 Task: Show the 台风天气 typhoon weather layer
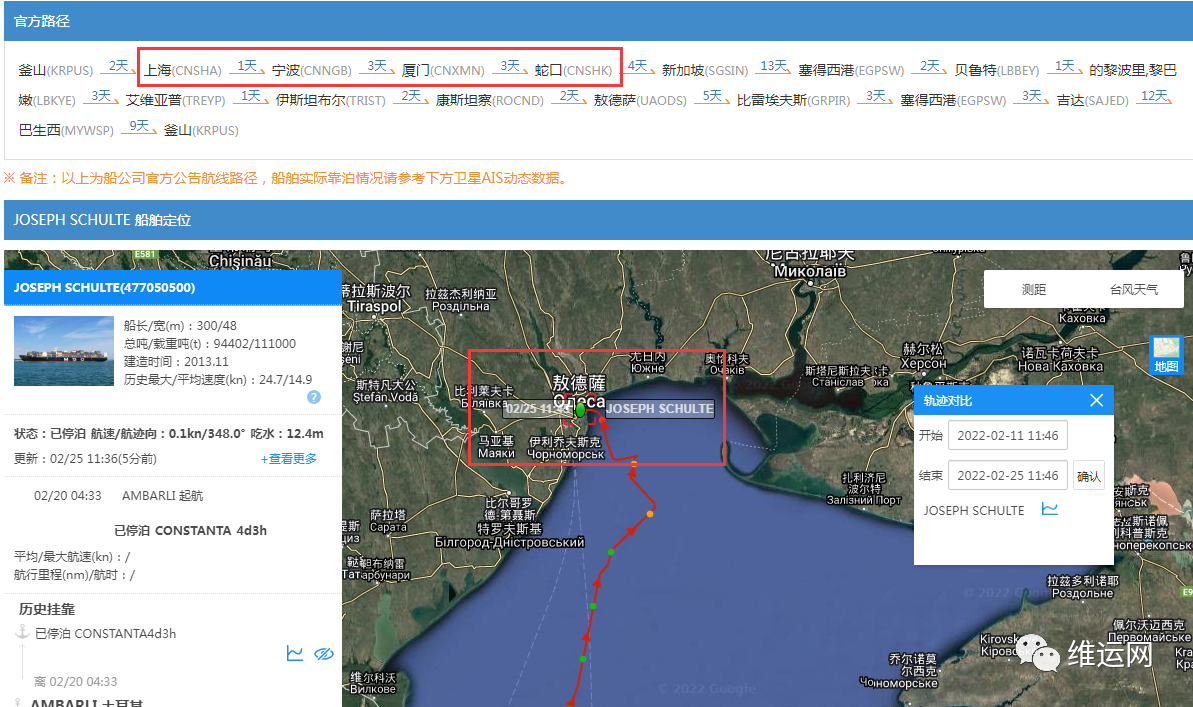point(1134,289)
